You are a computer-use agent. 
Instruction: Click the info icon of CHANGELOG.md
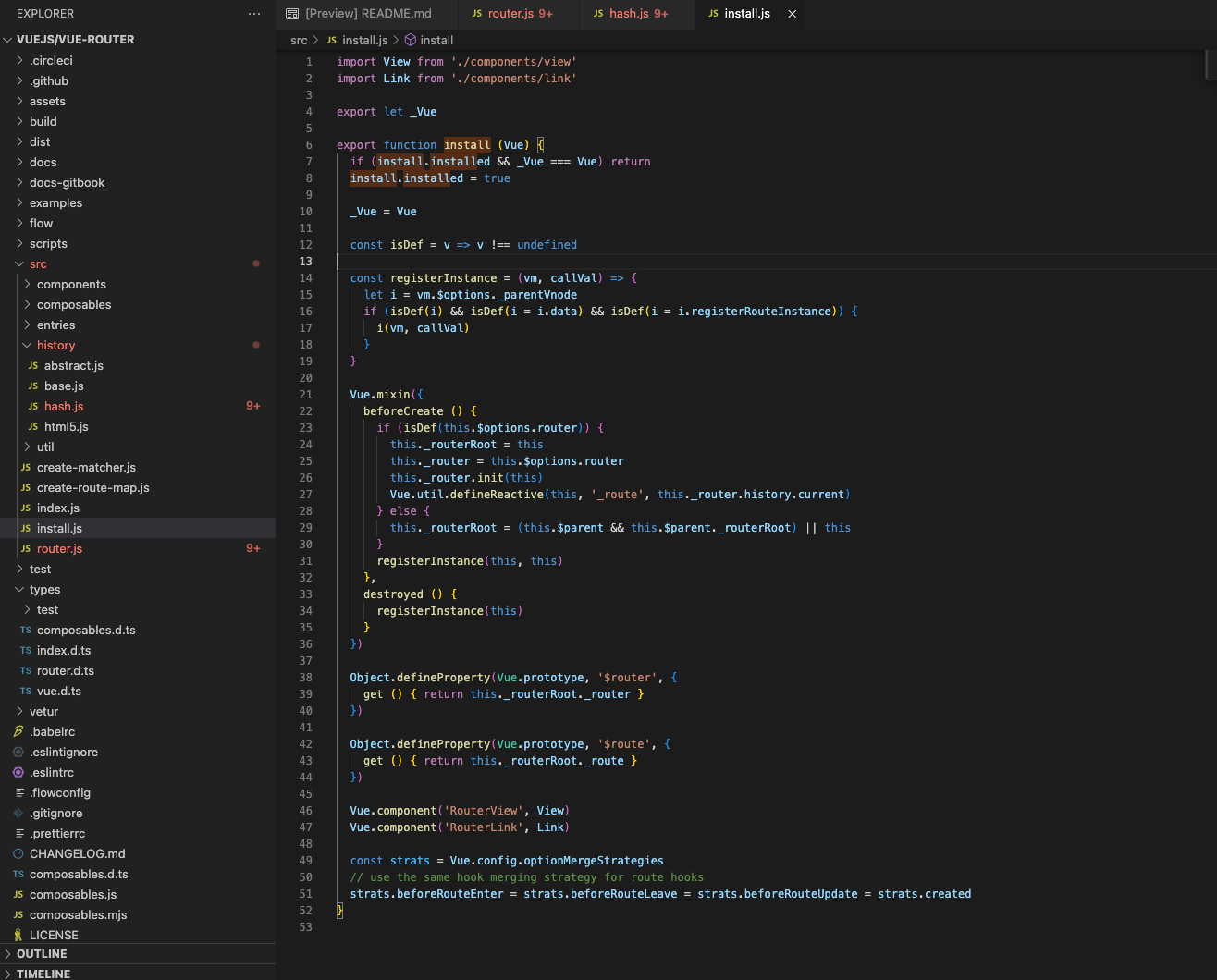[18, 854]
